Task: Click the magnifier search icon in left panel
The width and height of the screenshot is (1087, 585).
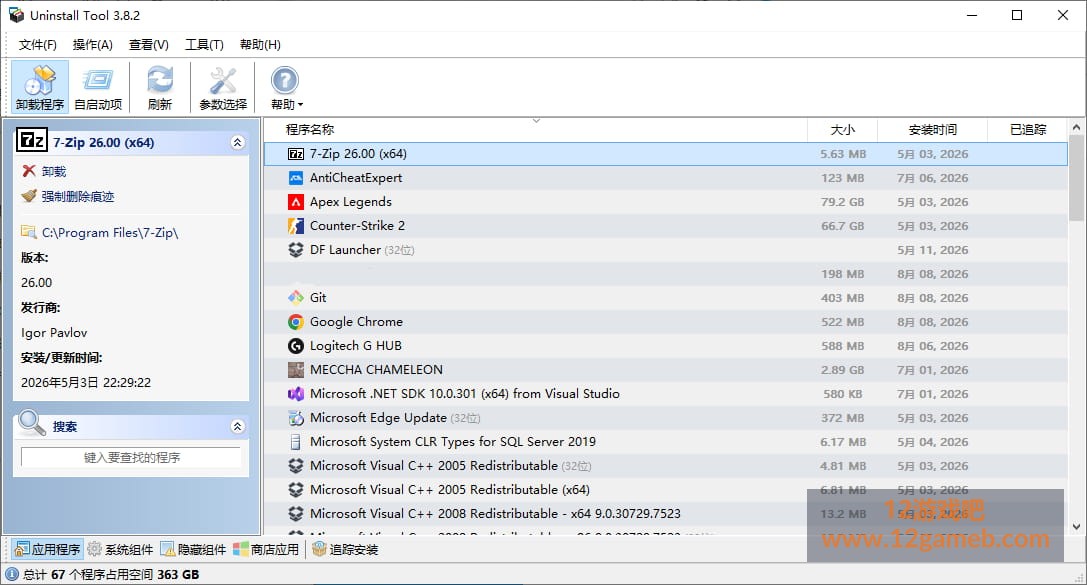Action: pos(31,423)
